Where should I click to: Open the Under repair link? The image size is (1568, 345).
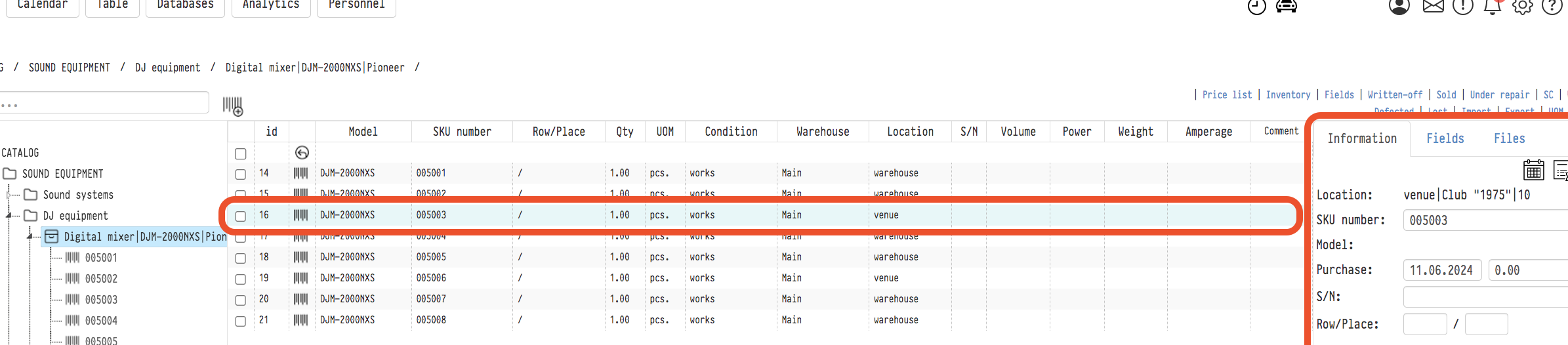(1499, 95)
